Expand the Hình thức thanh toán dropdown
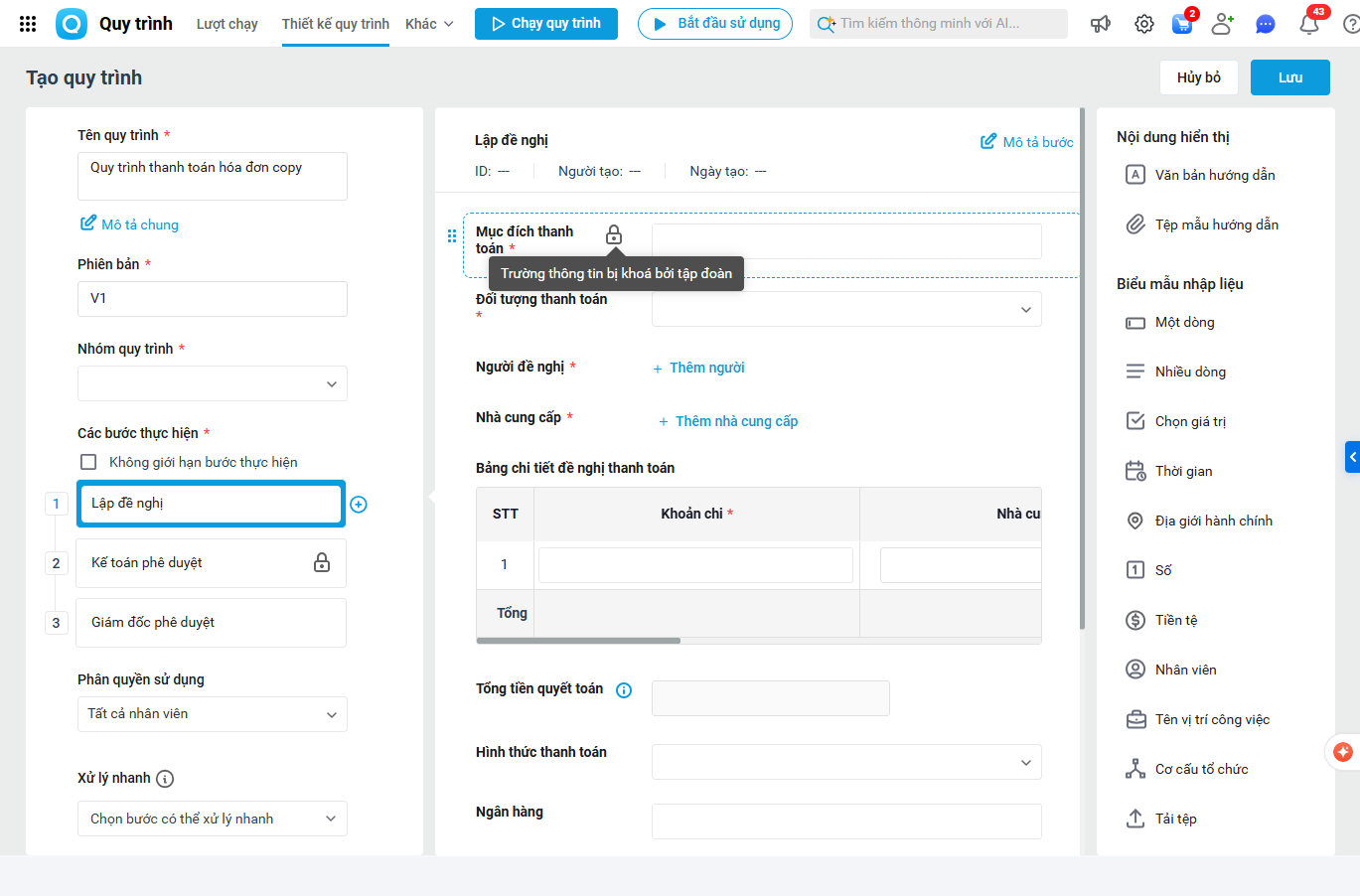 click(846, 762)
